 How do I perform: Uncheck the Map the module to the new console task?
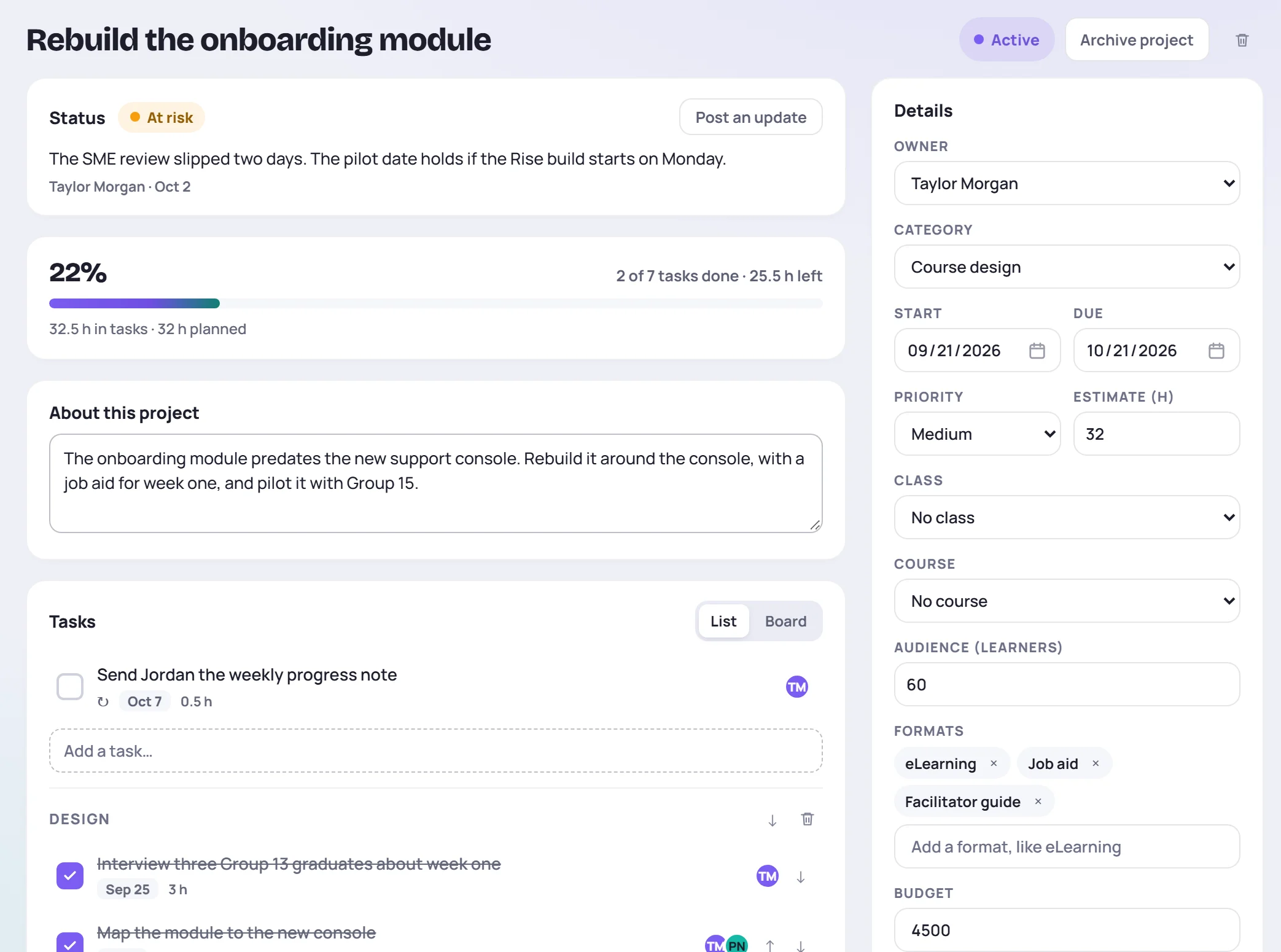[x=70, y=943]
